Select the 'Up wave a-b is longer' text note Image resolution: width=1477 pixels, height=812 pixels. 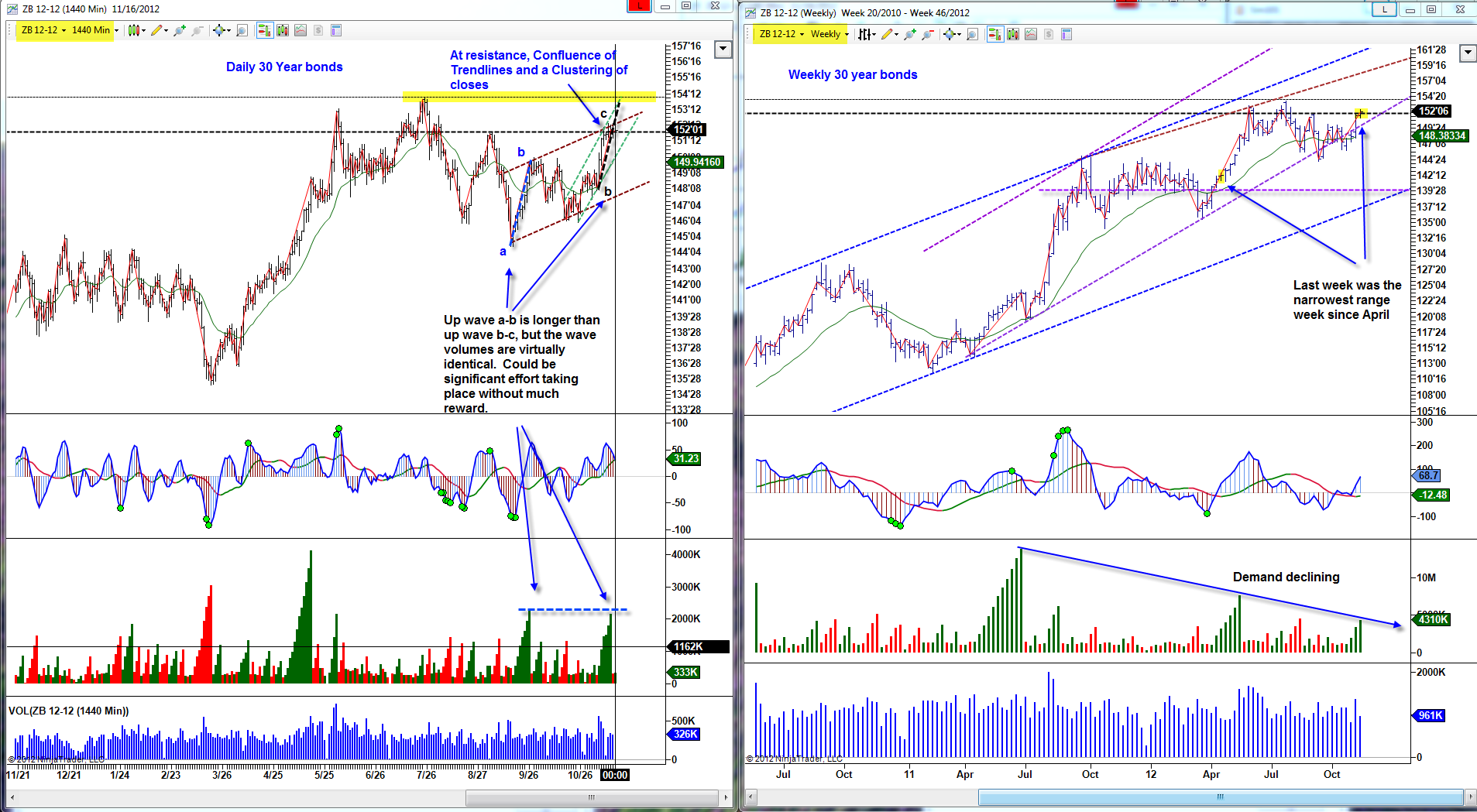521,364
